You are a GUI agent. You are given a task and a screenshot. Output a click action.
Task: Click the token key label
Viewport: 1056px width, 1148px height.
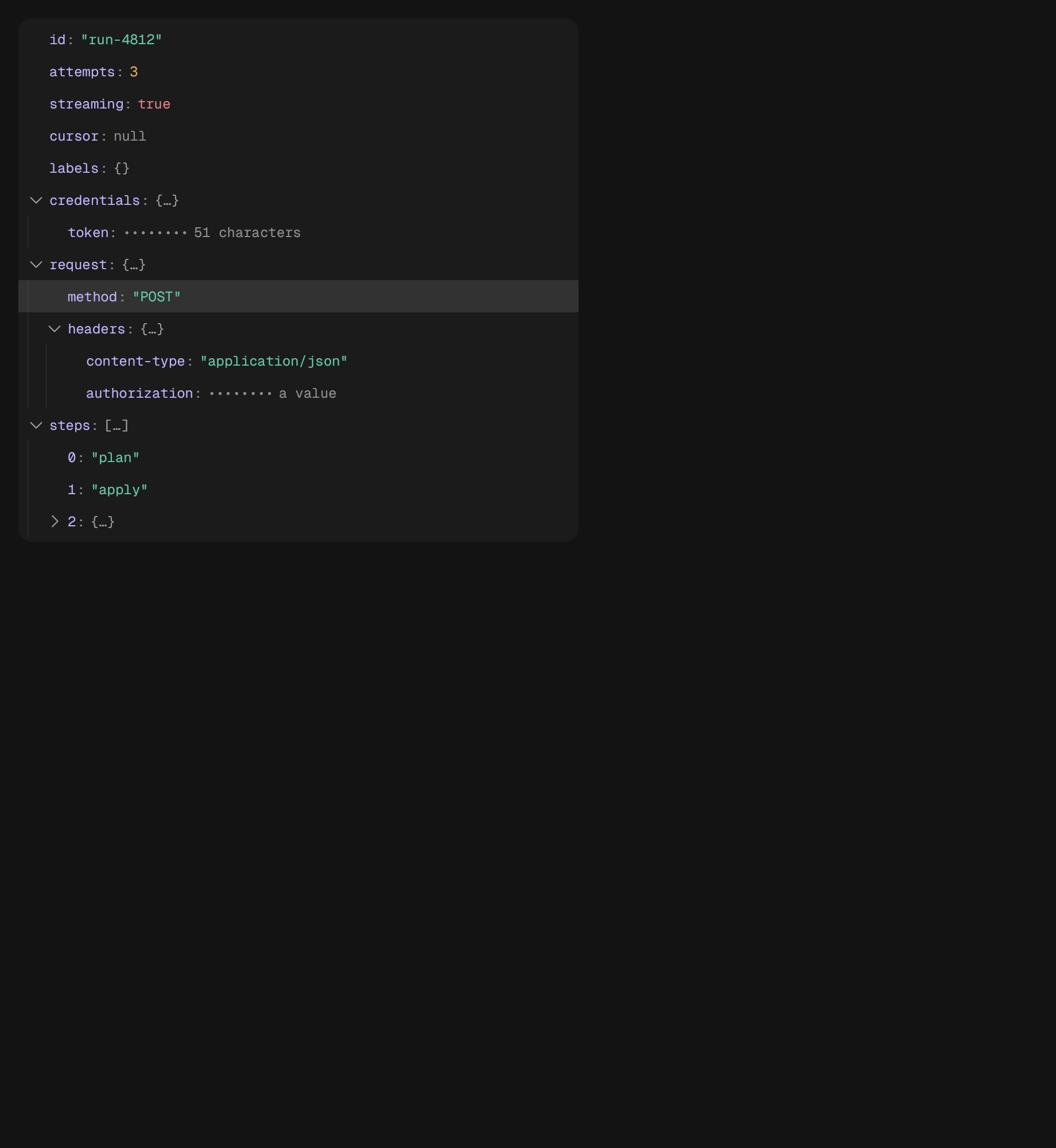point(88,232)
